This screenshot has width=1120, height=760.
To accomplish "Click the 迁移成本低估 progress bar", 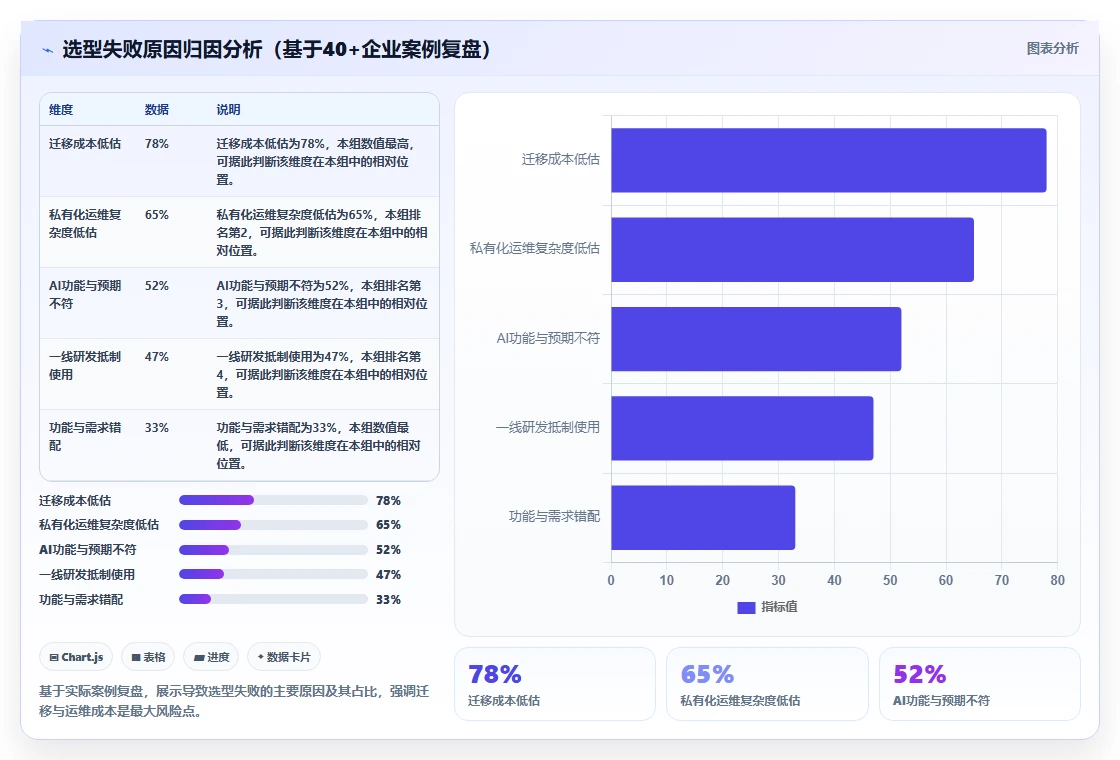I will click(x=273, y=500).
